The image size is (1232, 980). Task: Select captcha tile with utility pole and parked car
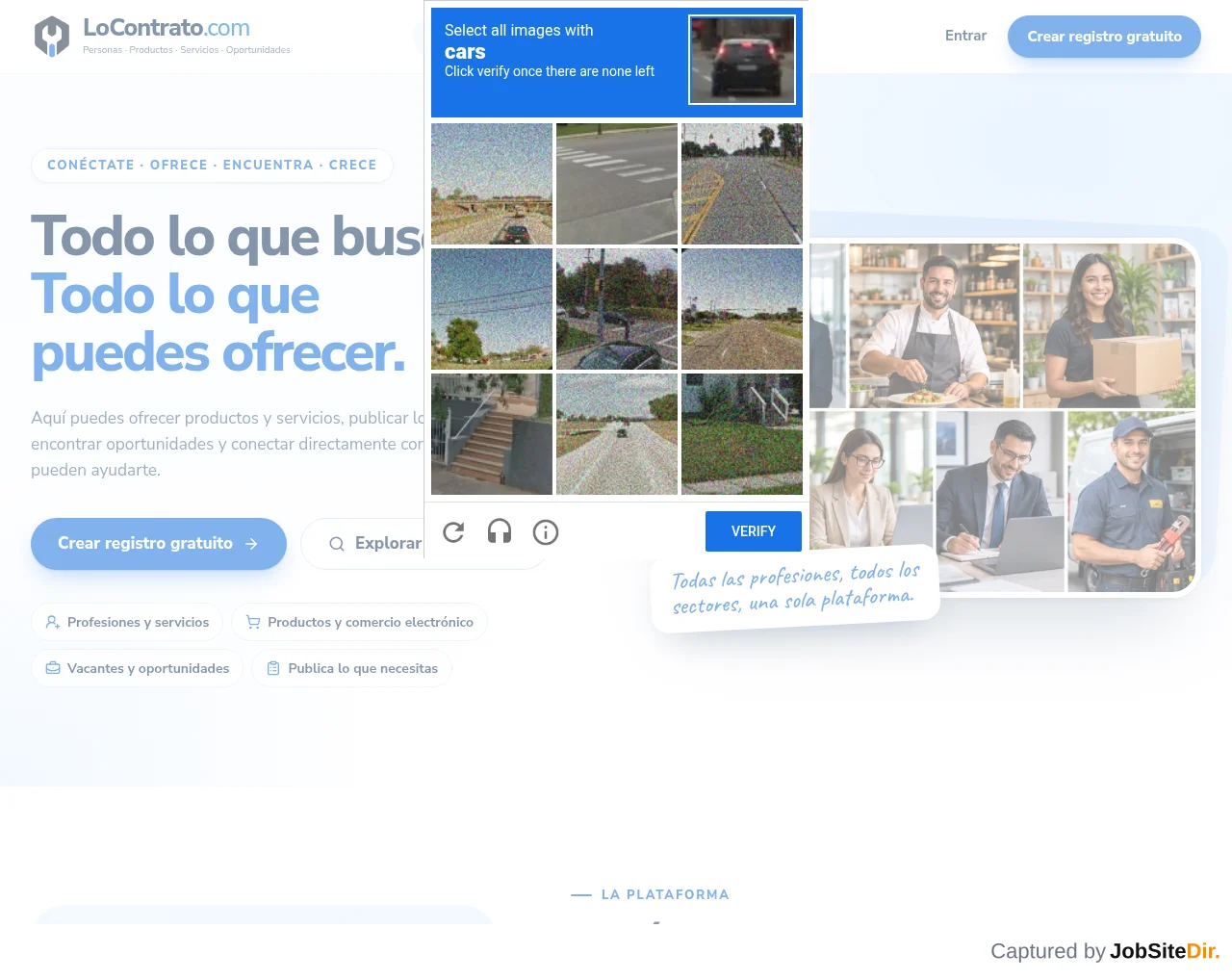(617, 309)
